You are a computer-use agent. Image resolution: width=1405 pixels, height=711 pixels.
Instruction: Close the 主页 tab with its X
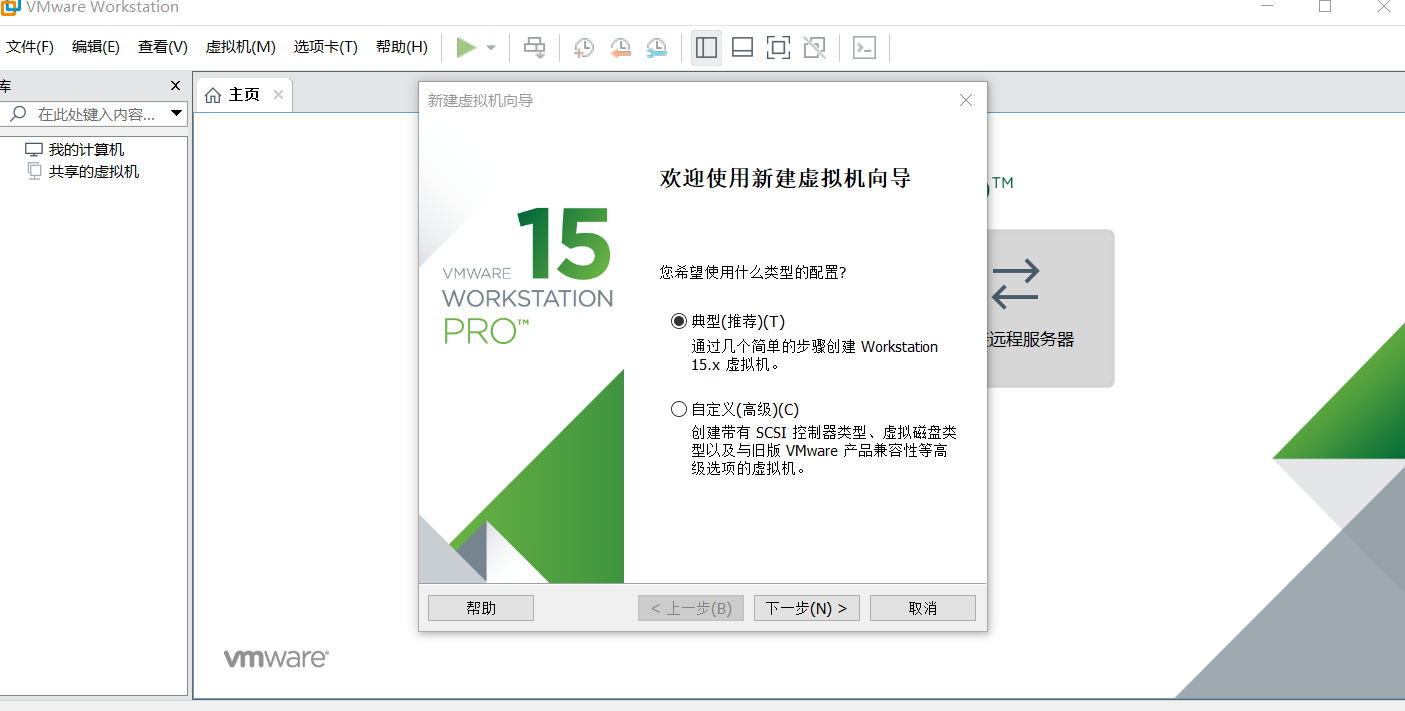(x=278, y=95)
